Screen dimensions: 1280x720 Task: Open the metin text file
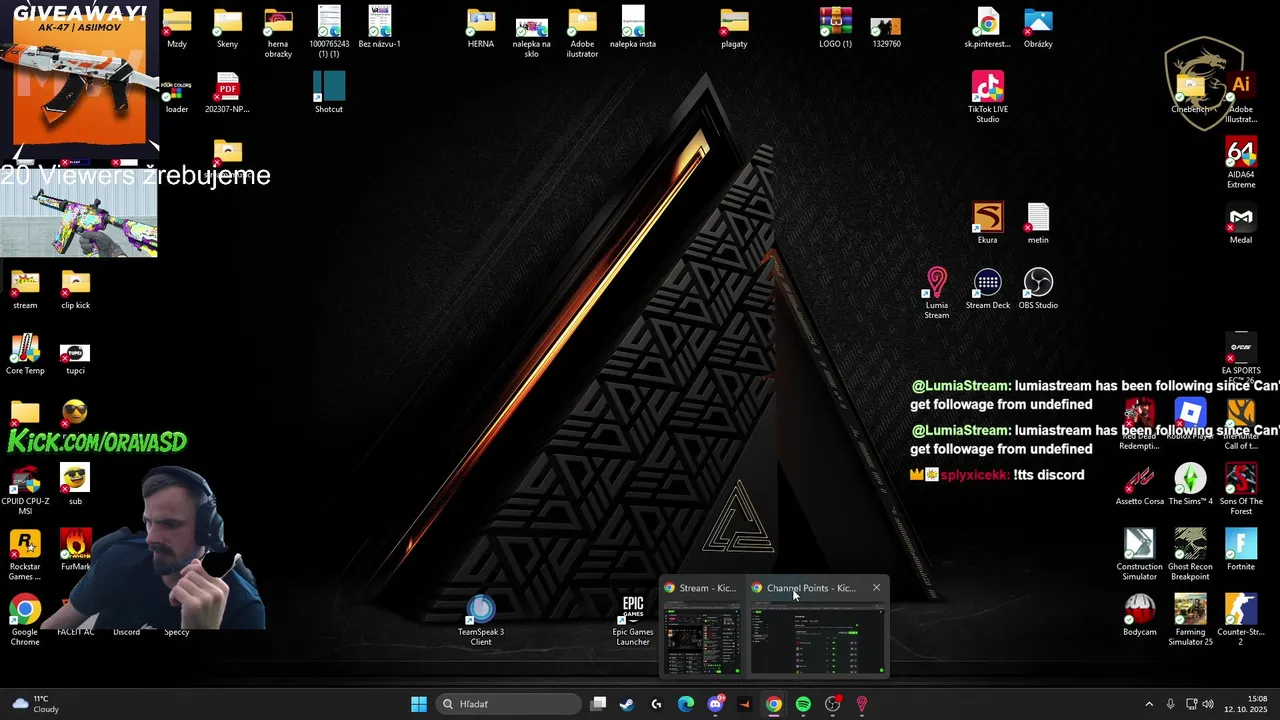[1038, 223]
